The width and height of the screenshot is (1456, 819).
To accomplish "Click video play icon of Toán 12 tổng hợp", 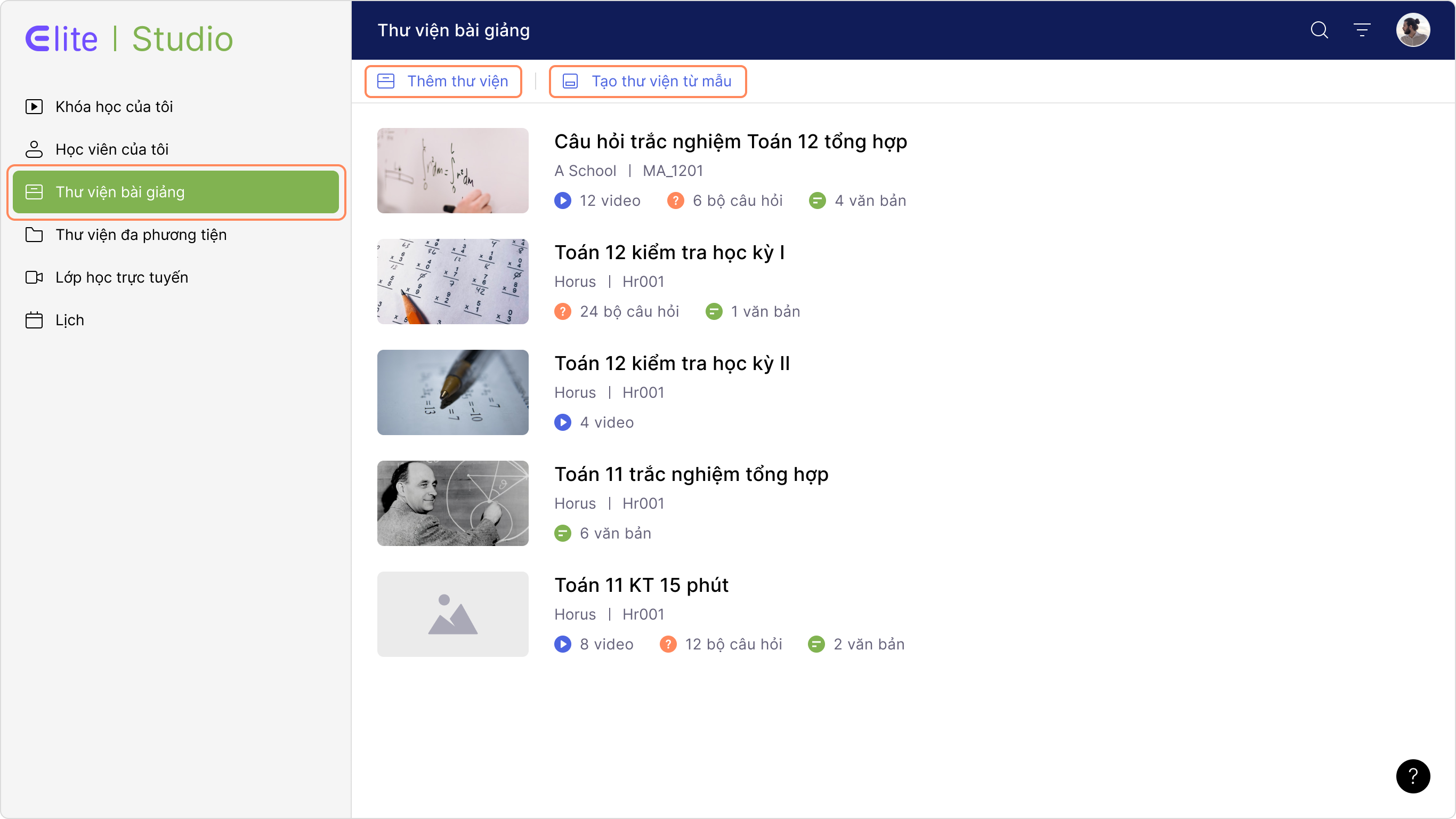I will [562, 201].
